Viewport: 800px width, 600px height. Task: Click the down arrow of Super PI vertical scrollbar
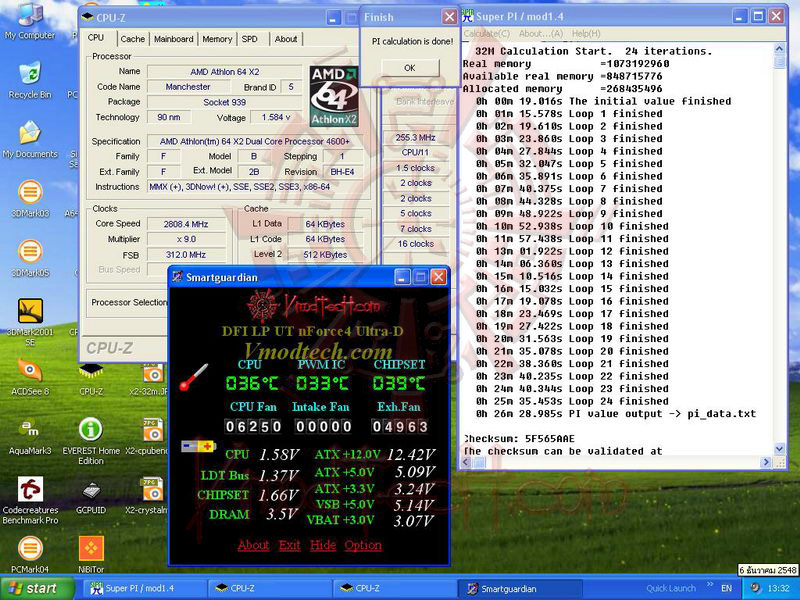click(779, 448)
